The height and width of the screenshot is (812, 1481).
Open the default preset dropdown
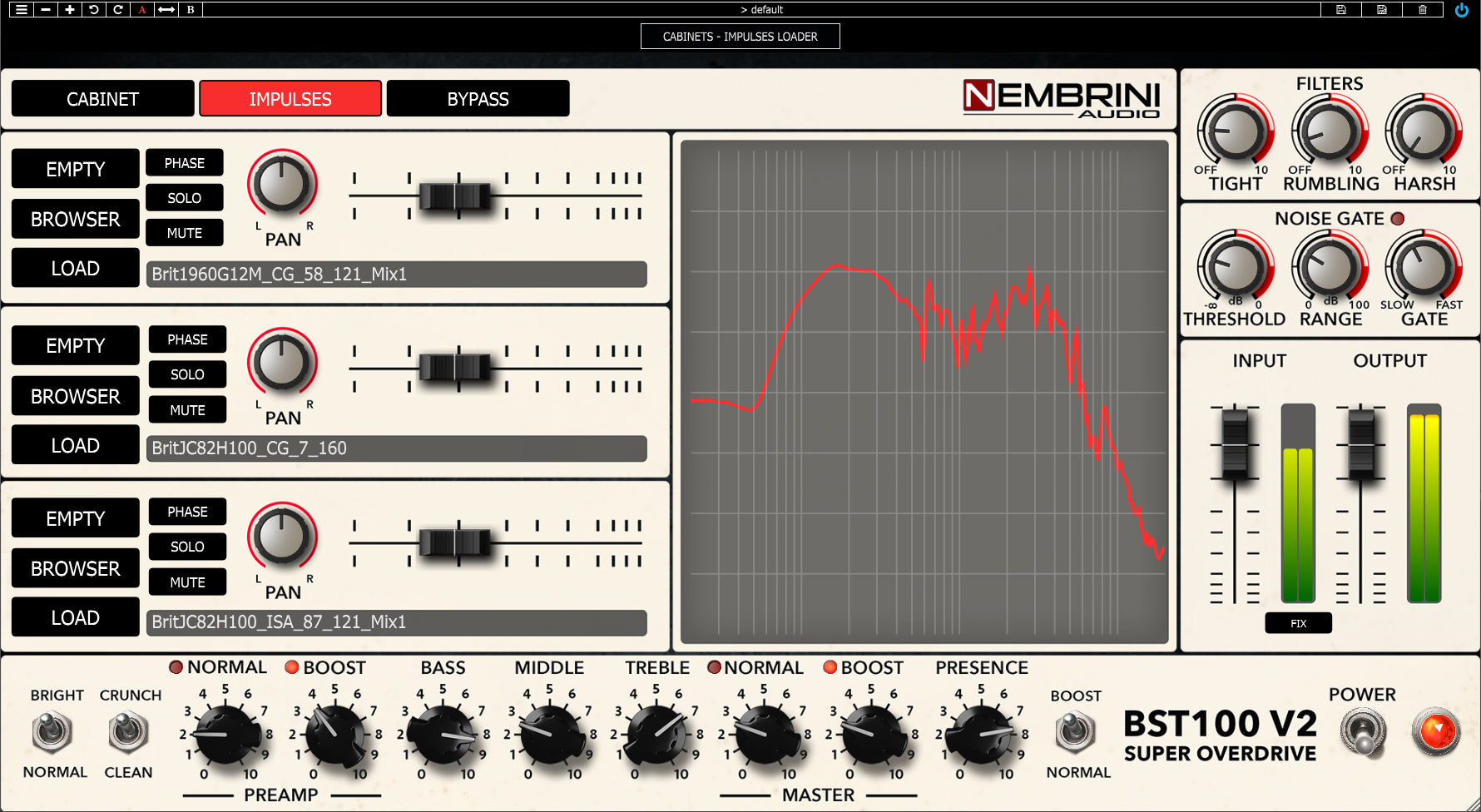tap(761, 10)
